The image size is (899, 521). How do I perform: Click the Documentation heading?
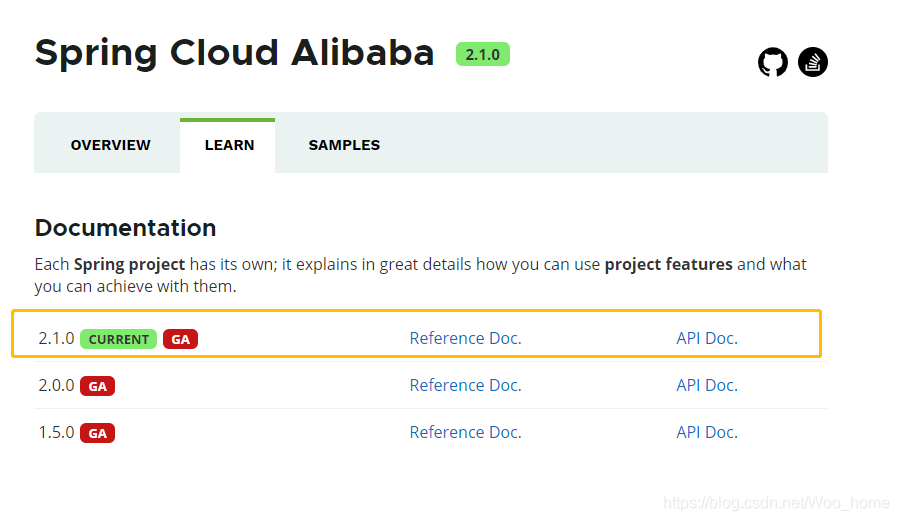(125, 228)
